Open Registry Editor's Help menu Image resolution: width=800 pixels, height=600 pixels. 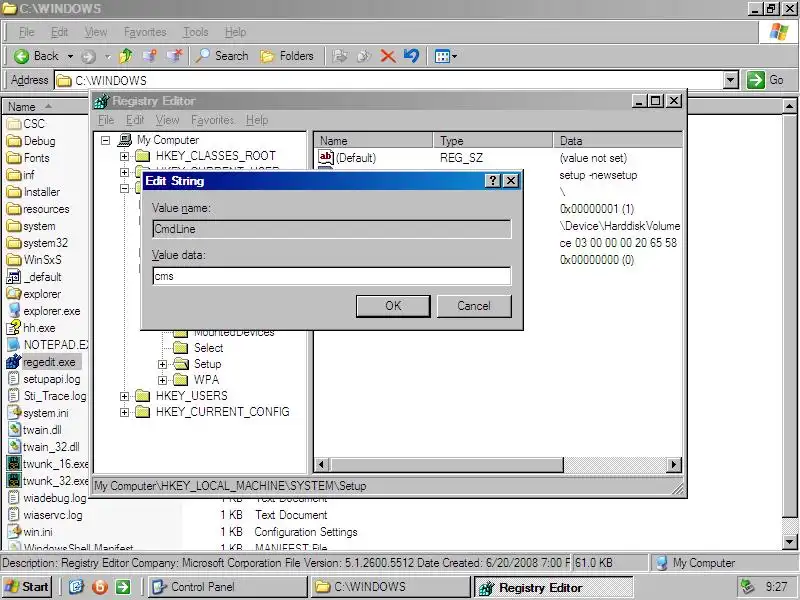point(257,120)
